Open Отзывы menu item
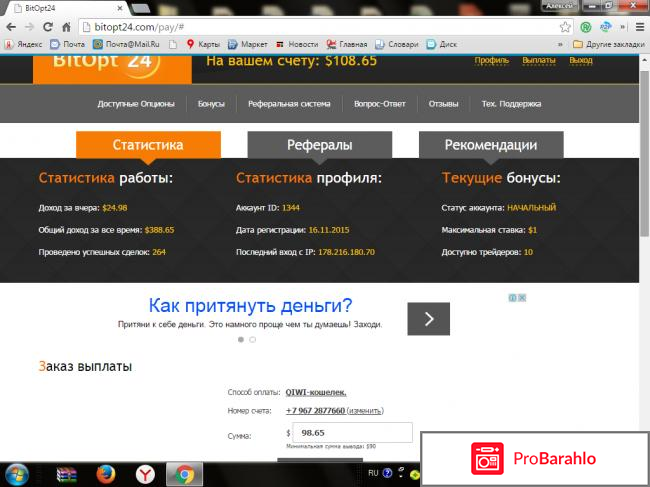The height and width of the screenshot is (487, 650). 443,104
